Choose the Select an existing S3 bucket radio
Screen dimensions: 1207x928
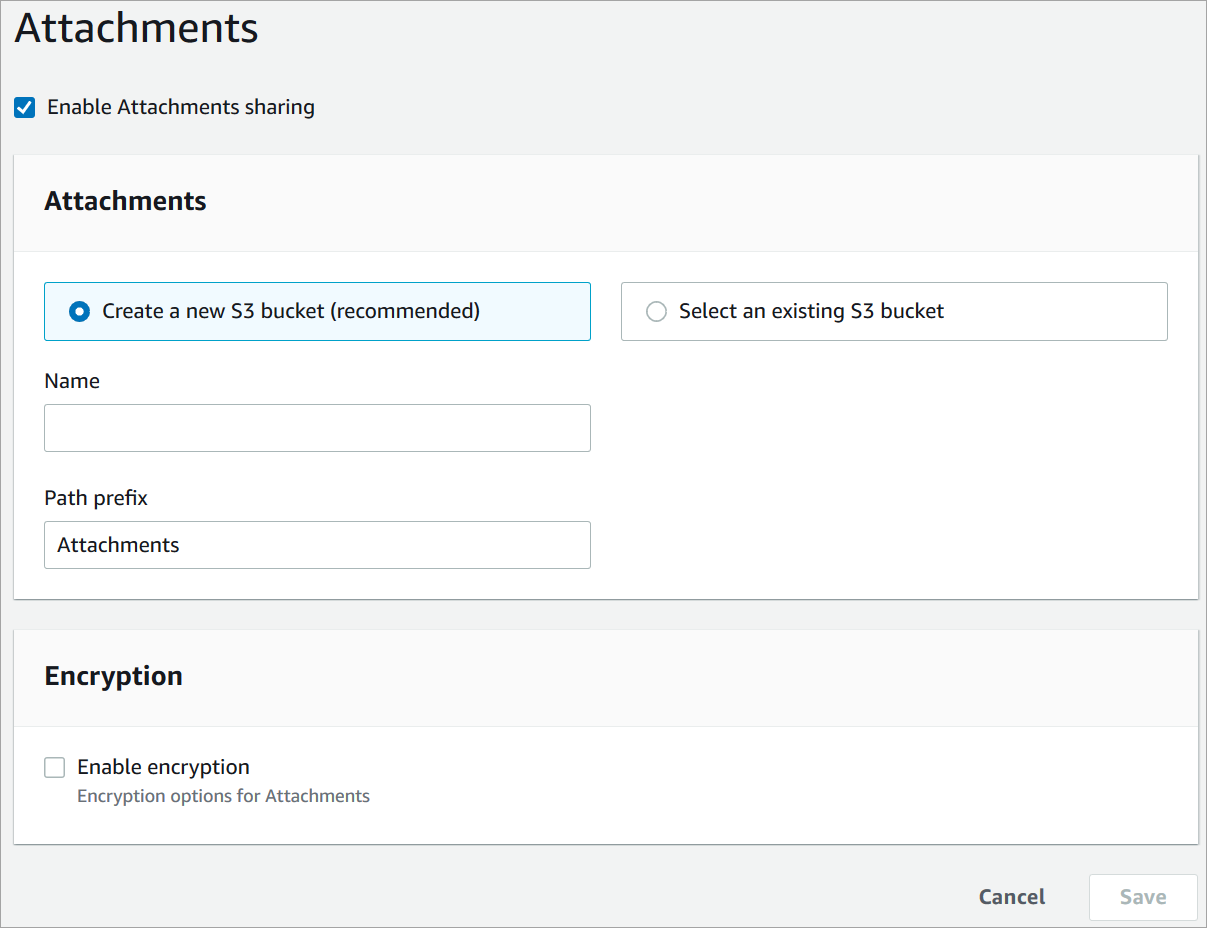tap(656, 312)
